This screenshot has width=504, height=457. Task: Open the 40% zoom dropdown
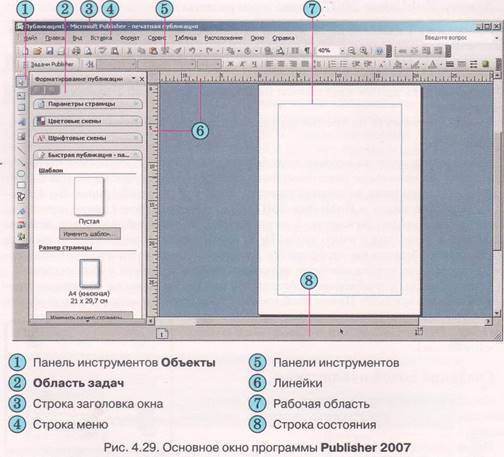tap(342, 51)
